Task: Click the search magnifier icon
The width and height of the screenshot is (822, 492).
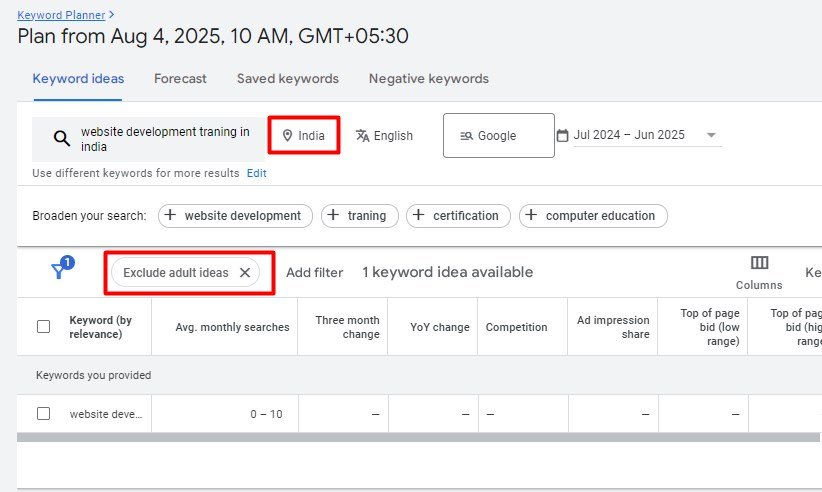Action: pyautogui.click(x=62, y=139)
